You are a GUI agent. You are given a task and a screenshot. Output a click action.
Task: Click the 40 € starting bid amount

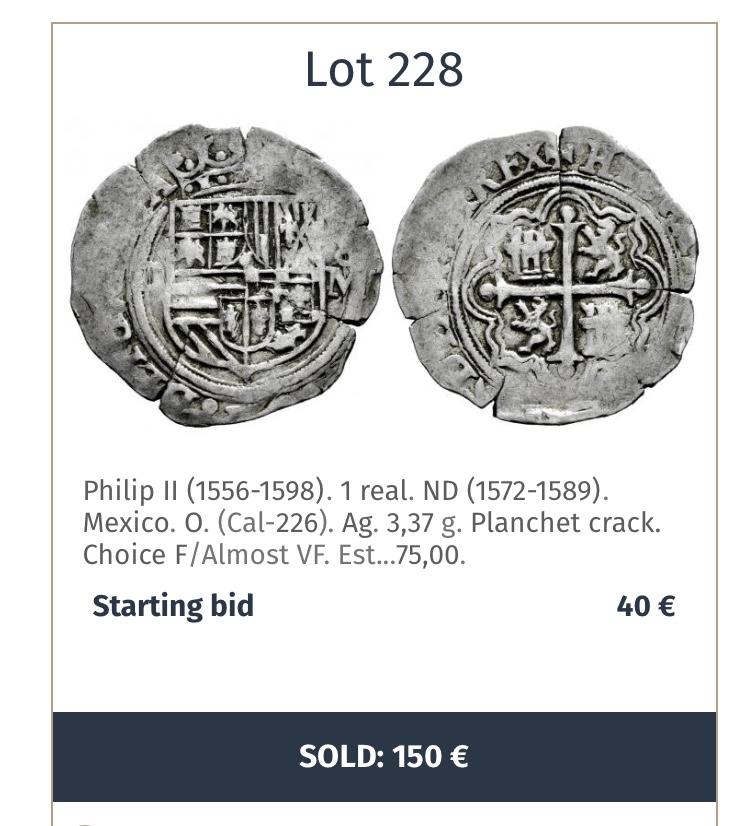point(646,606)
